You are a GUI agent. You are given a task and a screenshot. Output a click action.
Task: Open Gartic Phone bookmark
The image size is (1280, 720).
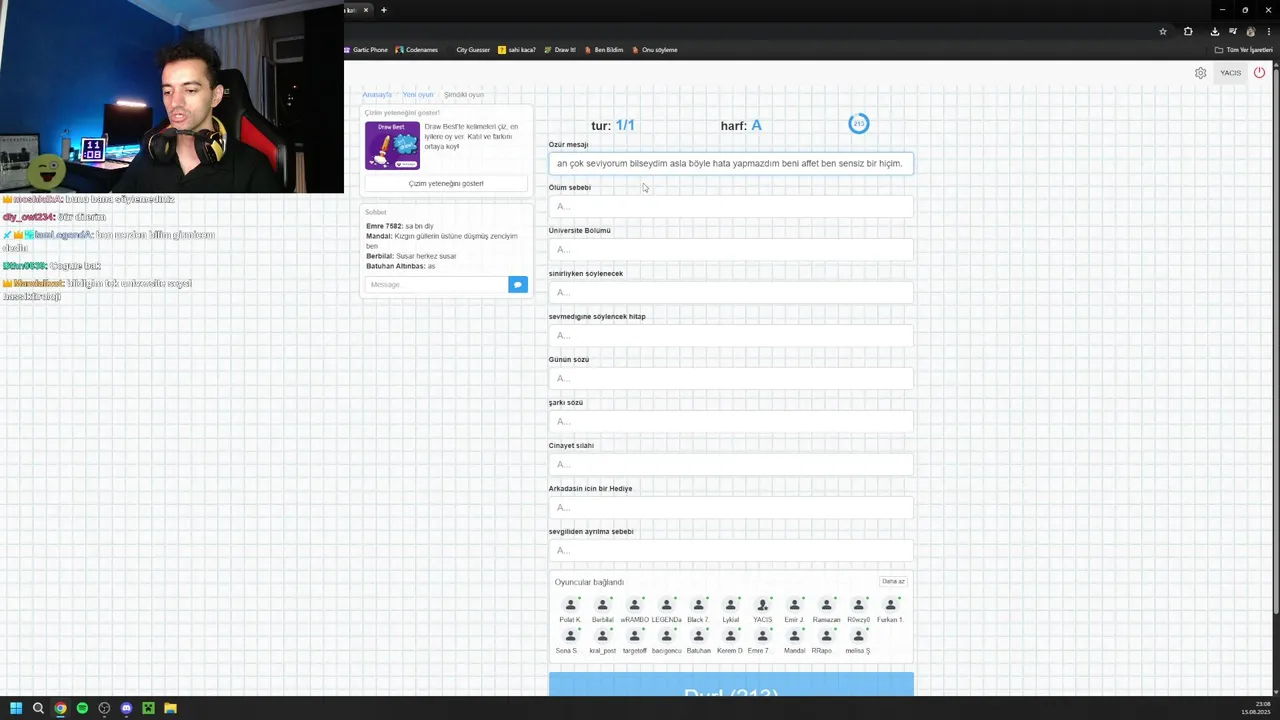[366, 50]
